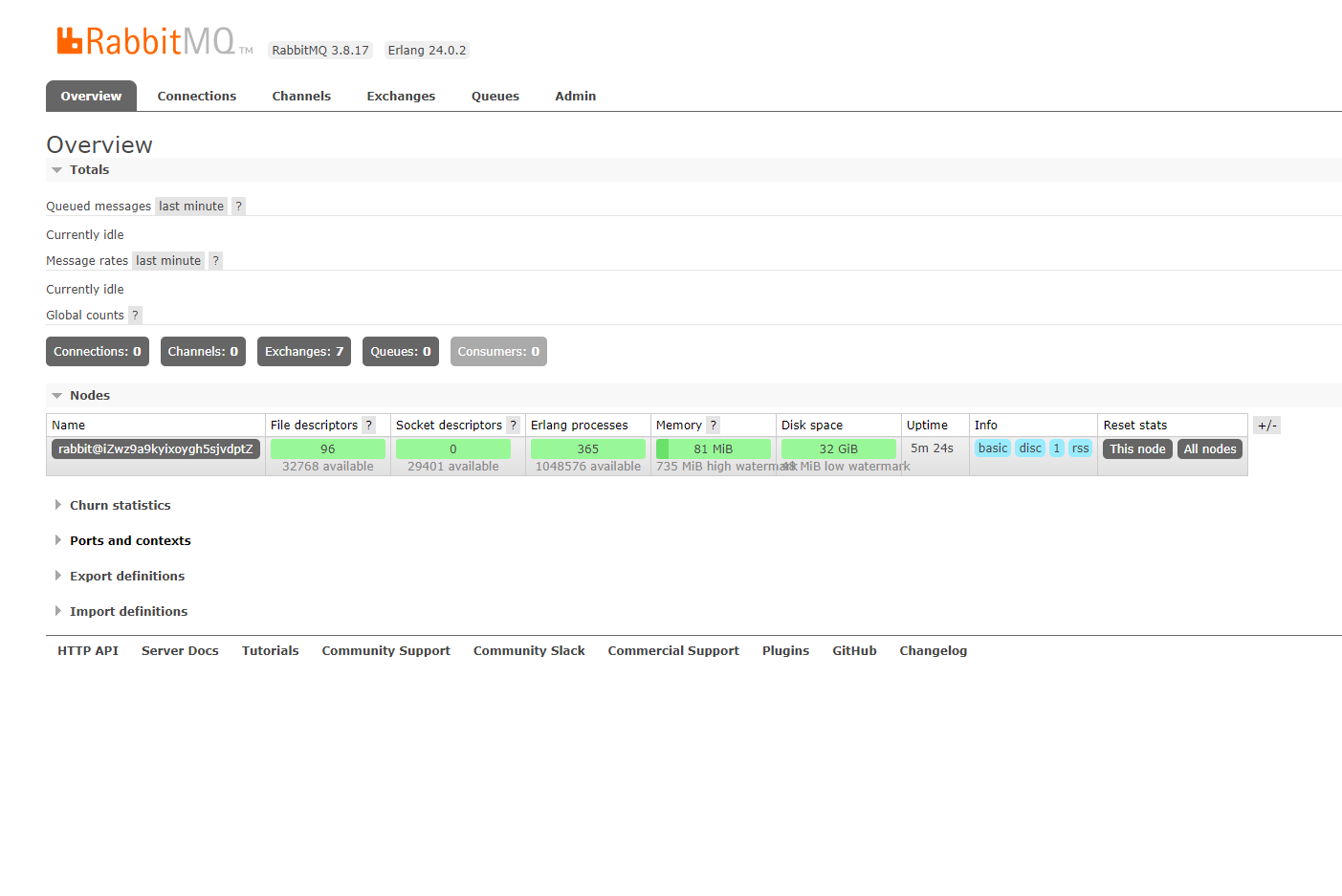Click the disc info tag
This screenshot has height=896, width=1342.
tap(1030, 448)
